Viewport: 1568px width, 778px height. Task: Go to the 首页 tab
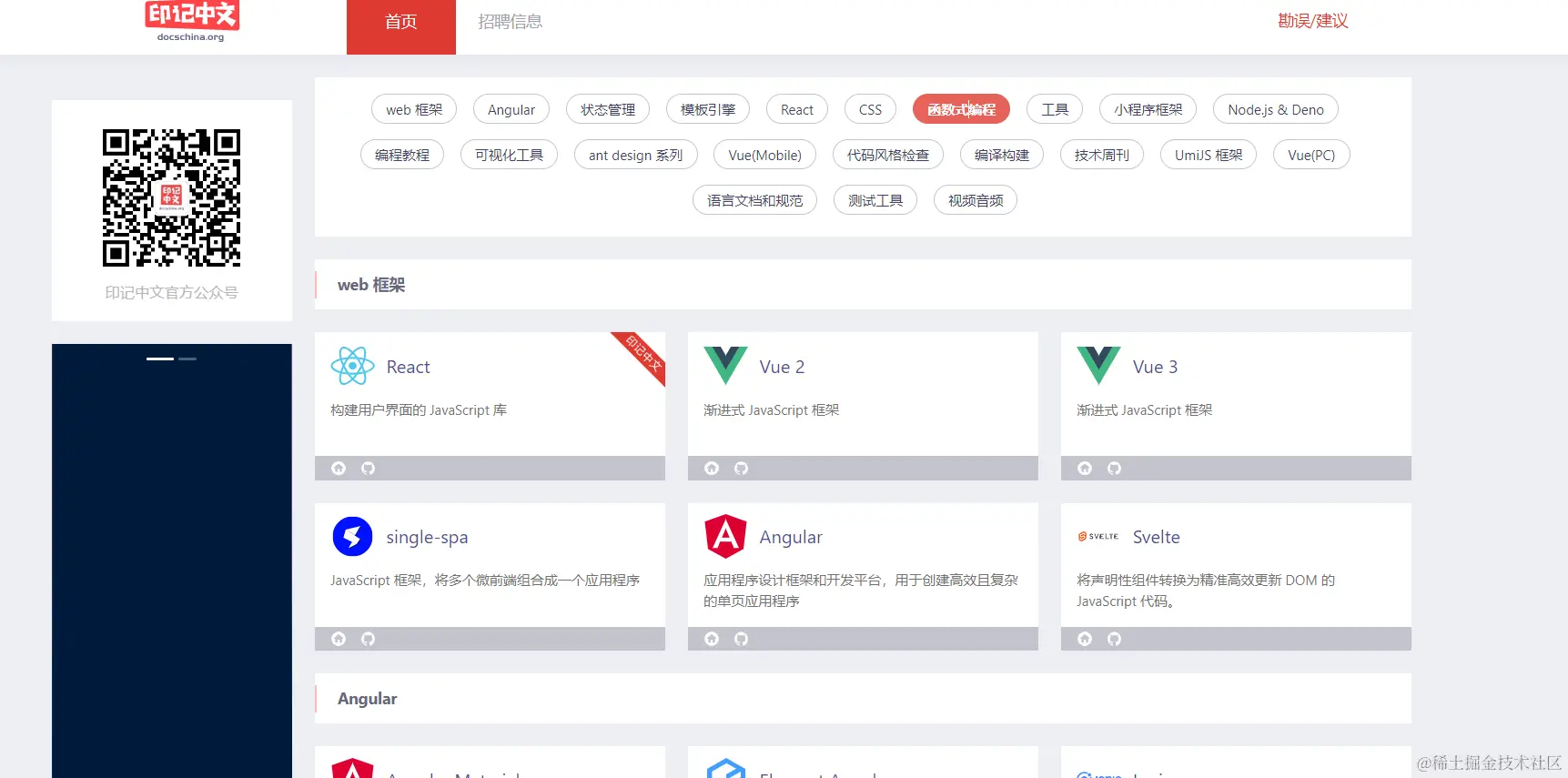point(401,26)
